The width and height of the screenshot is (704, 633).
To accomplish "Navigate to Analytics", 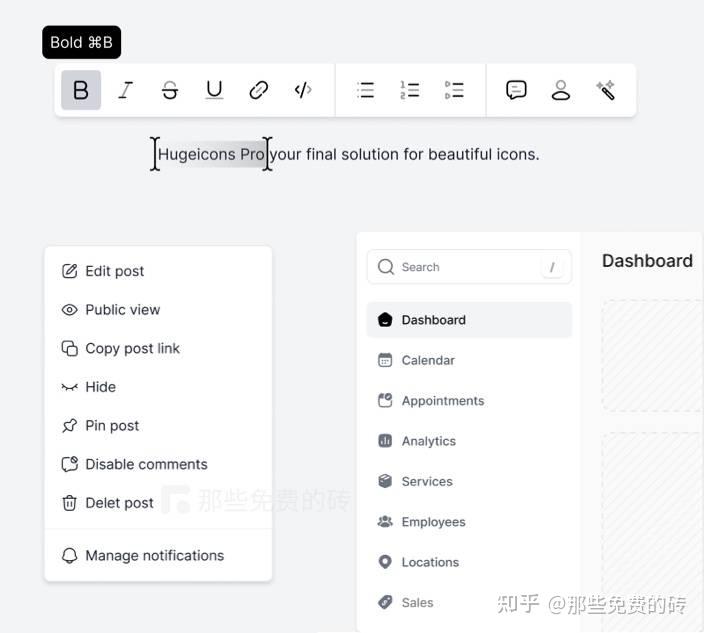I will pyautogui.click(x=470, y=441).
